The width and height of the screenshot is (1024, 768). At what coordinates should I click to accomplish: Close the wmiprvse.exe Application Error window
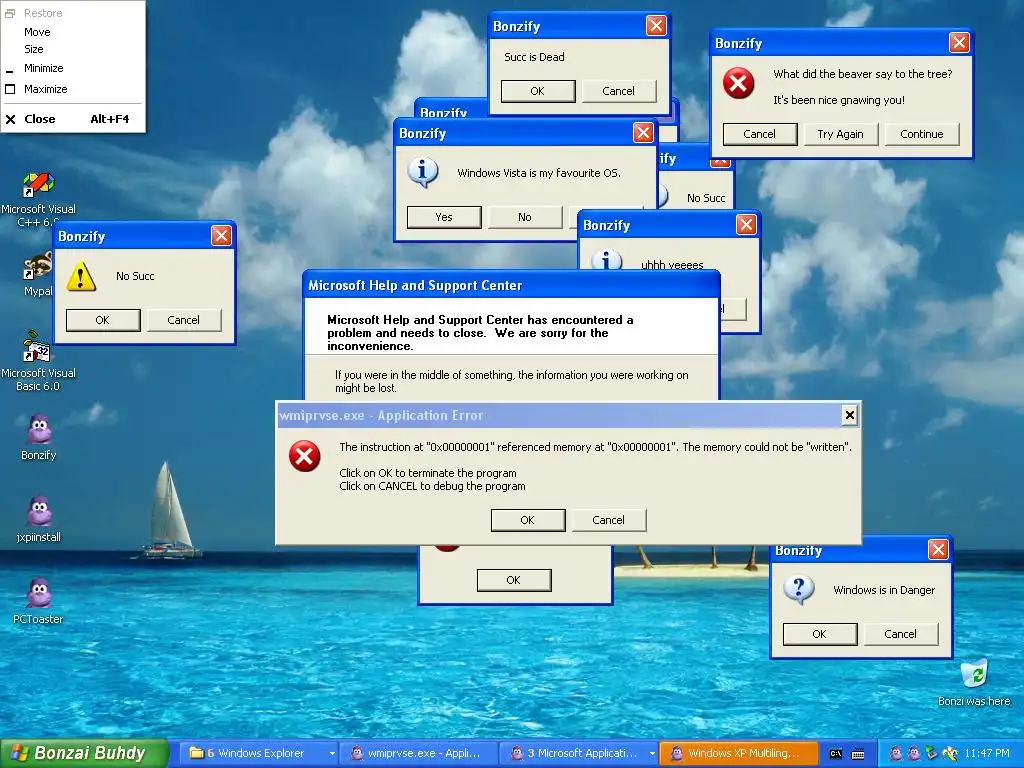pos(849,415)
